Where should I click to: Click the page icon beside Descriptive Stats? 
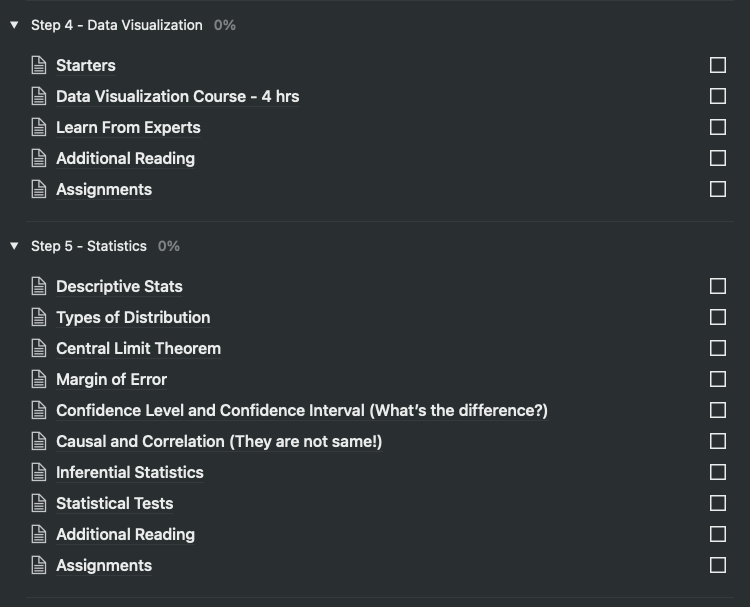pos(39,286)
